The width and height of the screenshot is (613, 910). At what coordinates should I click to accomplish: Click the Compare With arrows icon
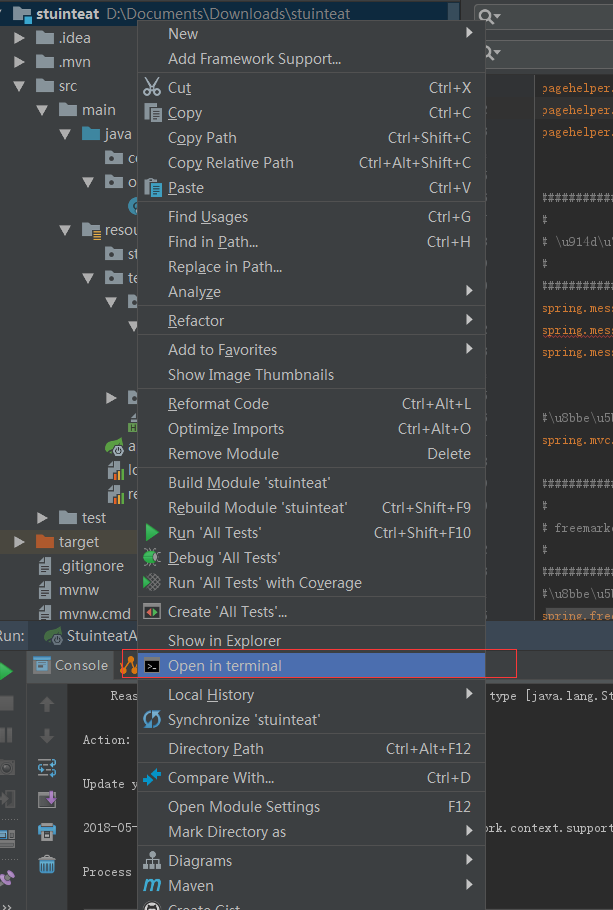coord(152,777)
